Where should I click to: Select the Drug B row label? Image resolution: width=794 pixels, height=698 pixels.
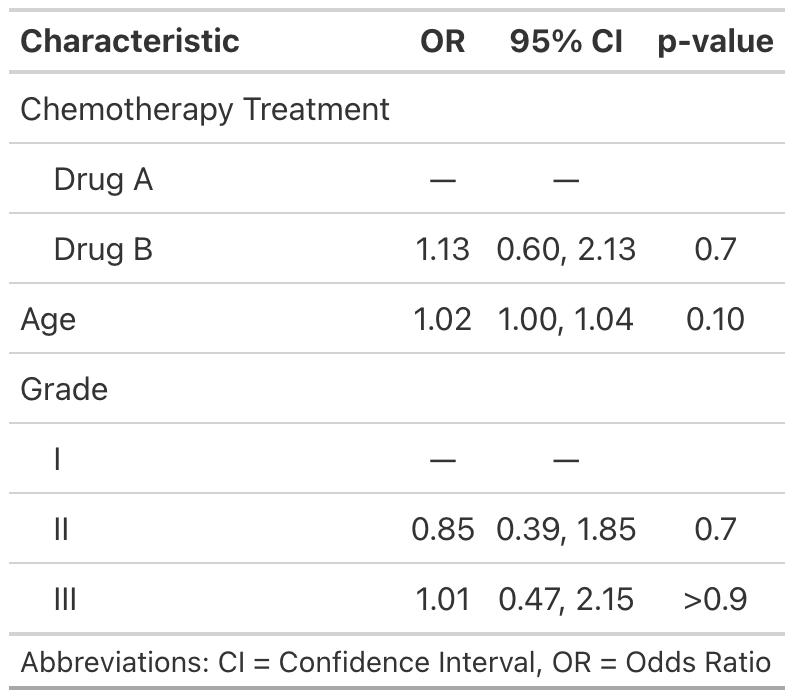coord(103,249)
